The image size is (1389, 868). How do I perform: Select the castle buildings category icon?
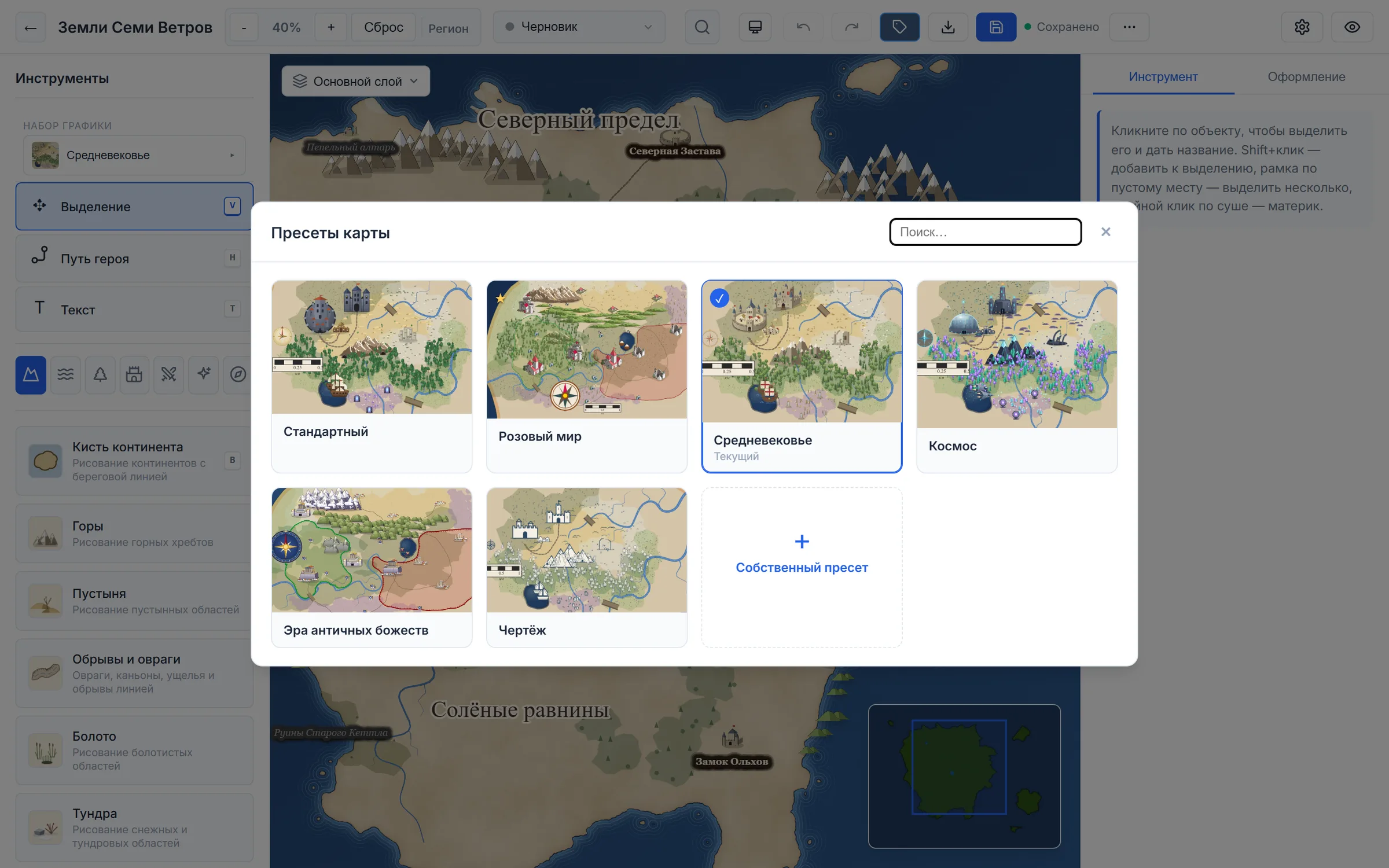coord(134,375)
